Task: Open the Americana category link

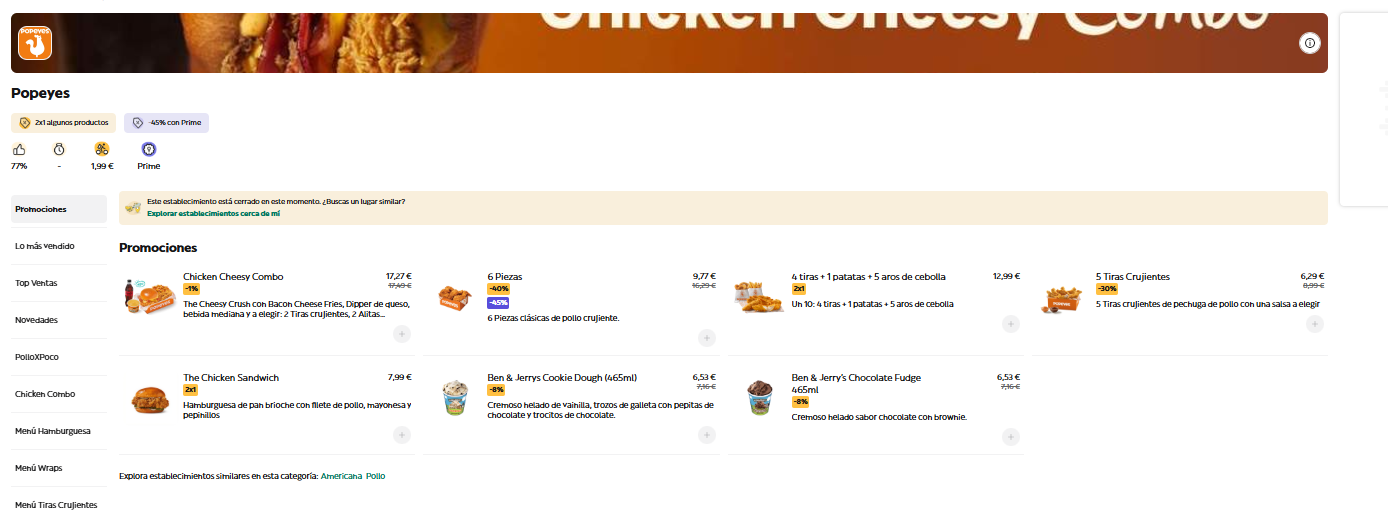Action: point(341,476)
